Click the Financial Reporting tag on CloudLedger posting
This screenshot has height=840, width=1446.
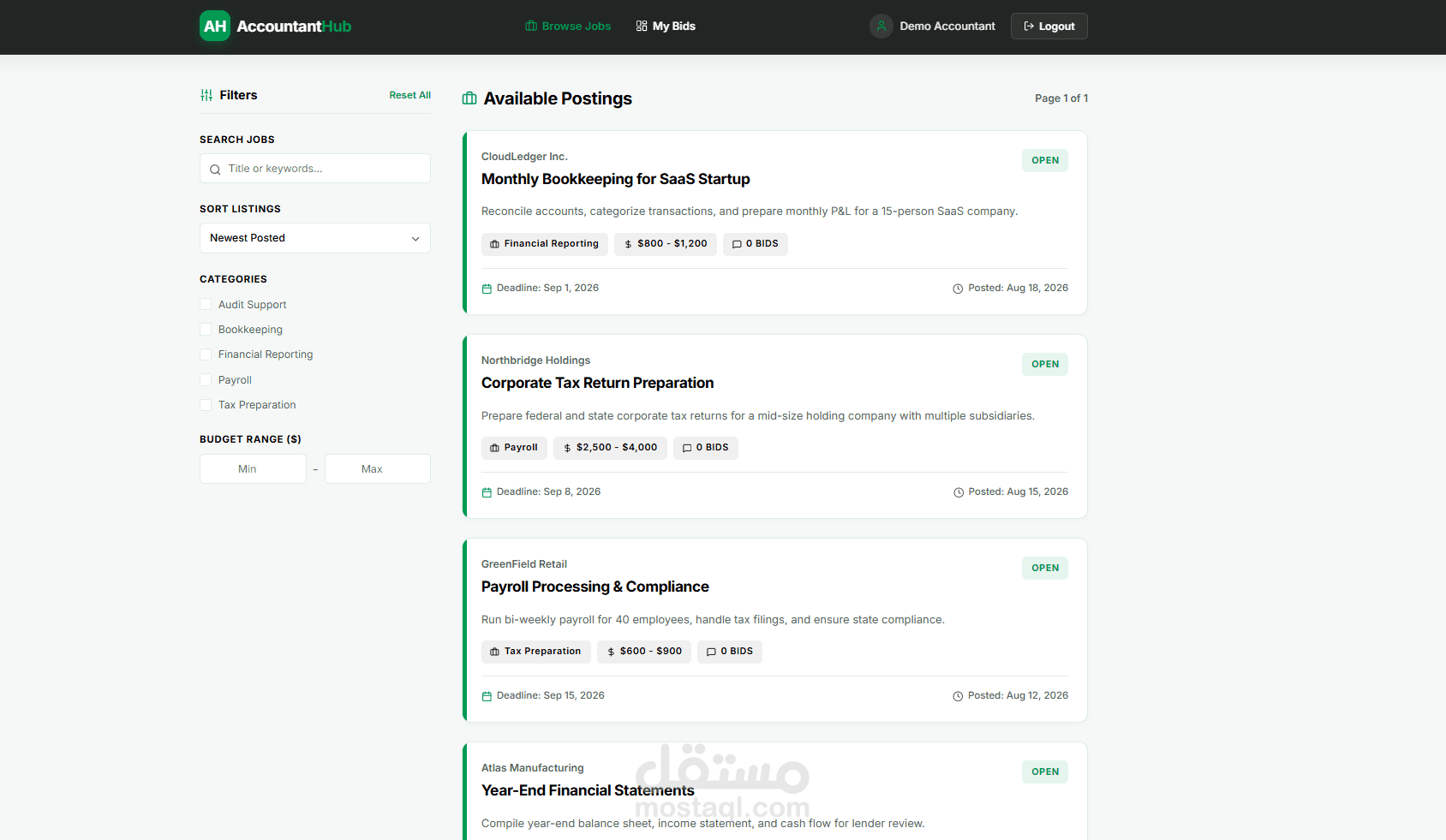(545, 244)
